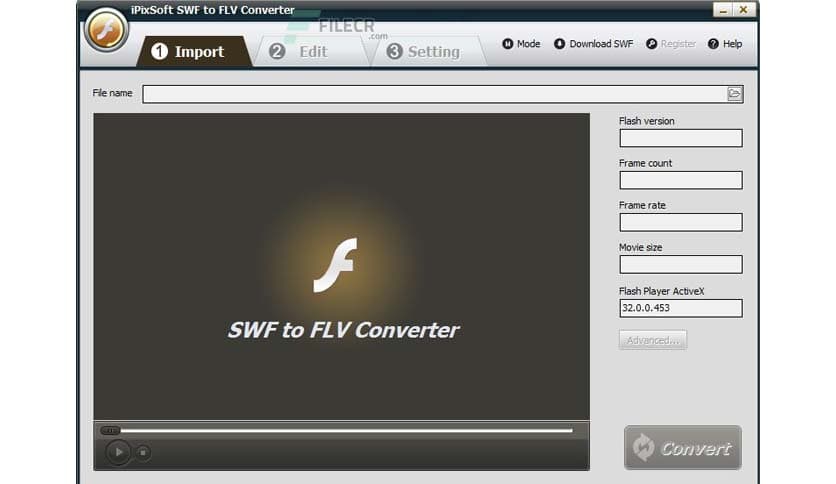The height and width of the screenshot is (484, 836).
Task: Click the Flash Player ActiveX value 32.0.0.453
Action: tap(681, 308)
